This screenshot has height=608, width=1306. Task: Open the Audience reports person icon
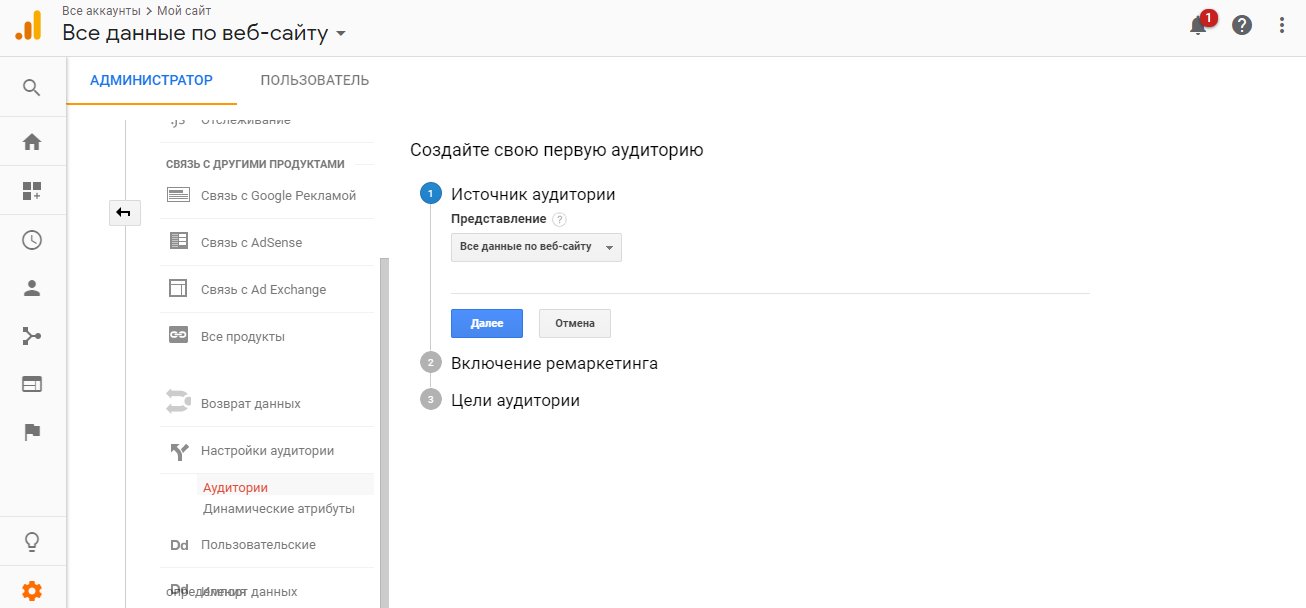pyautogui.click(x=33, y=287)
